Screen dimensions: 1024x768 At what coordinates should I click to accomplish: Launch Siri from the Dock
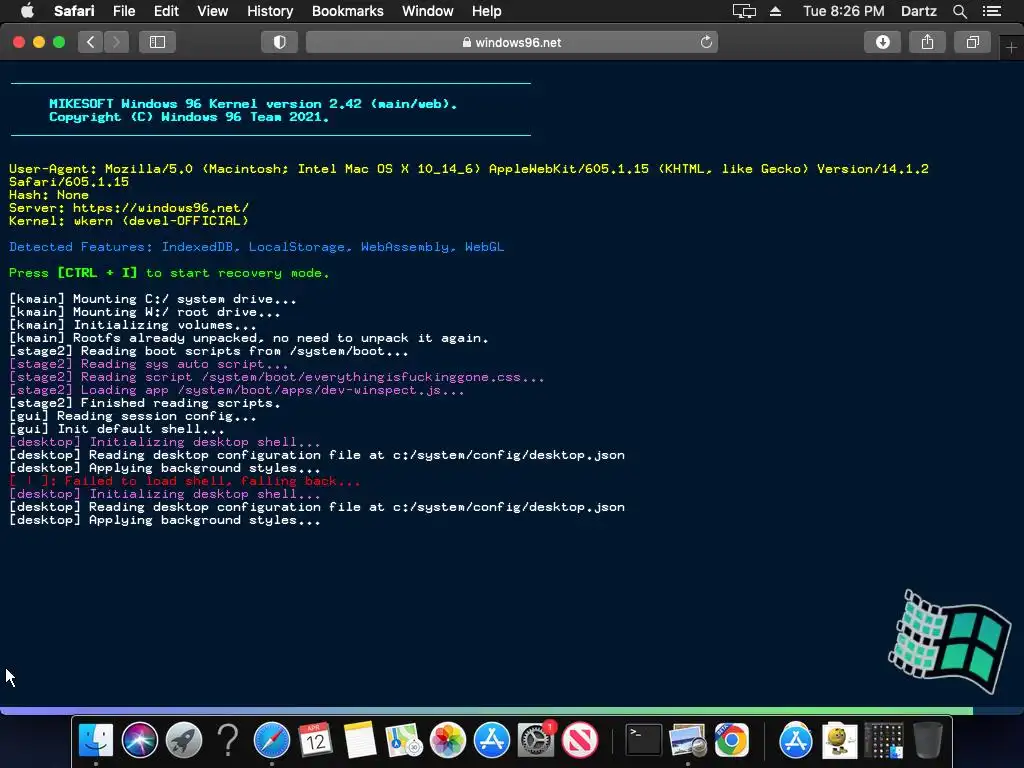click(140, 740)
